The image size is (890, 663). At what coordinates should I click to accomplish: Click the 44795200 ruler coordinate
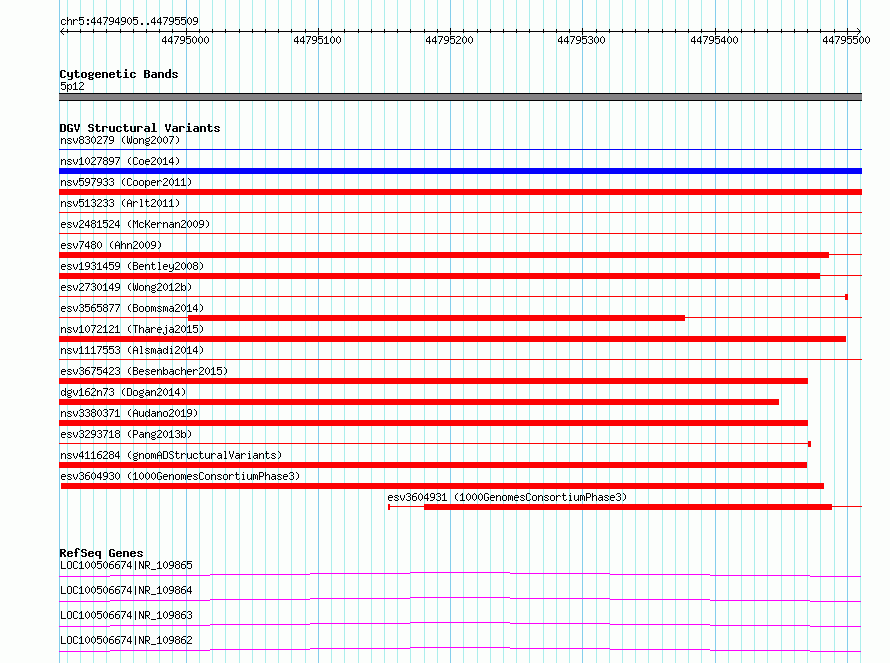click(x=449, y=40)
